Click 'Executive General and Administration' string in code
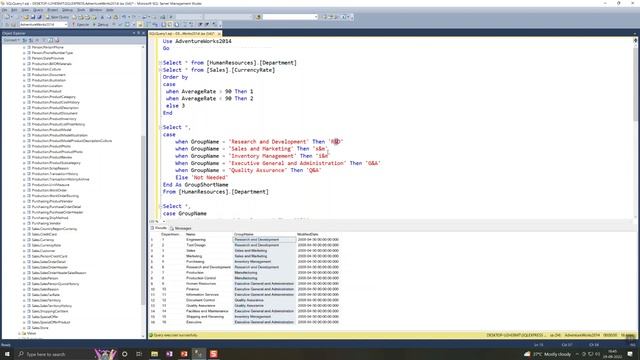640x360 pixels. (x=287, y=163)
